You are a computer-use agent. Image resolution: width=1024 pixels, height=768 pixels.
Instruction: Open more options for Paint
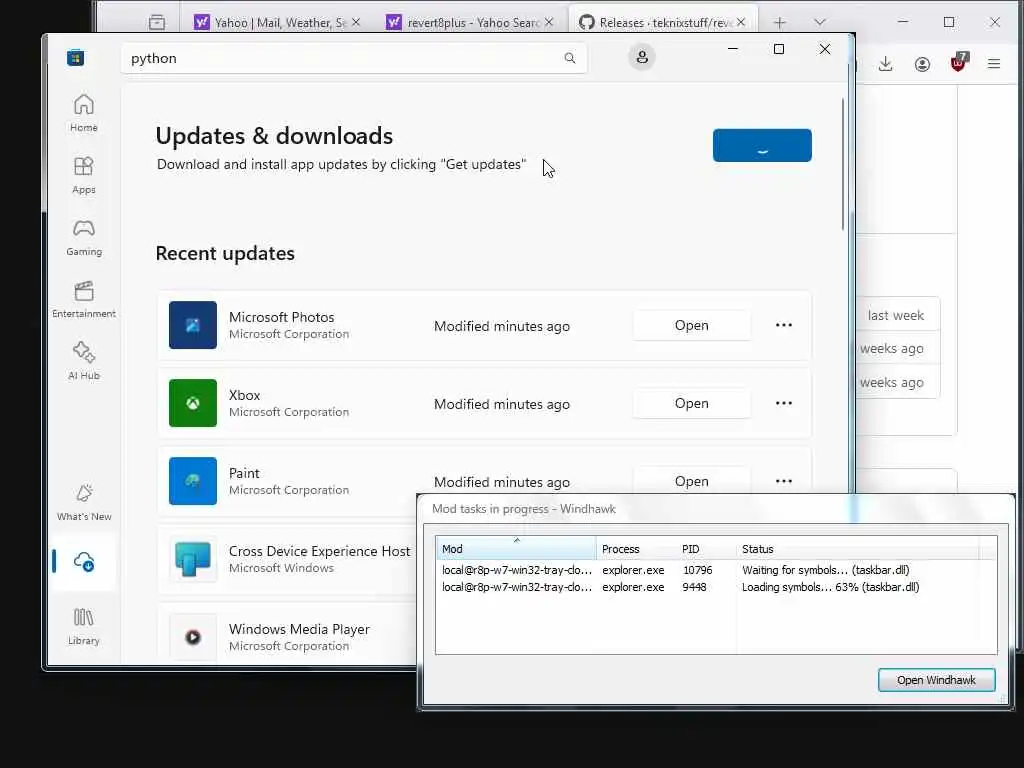click(784, 481)
